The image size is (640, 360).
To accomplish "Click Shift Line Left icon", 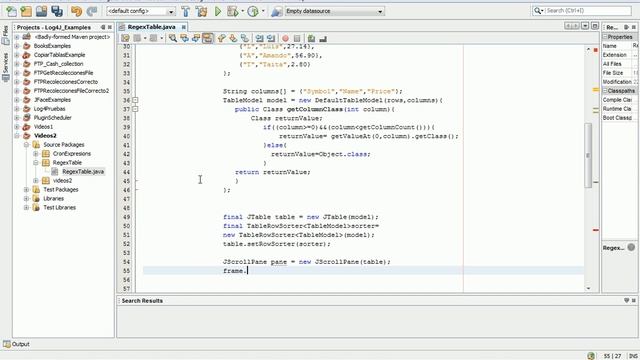I will (260, 38).
